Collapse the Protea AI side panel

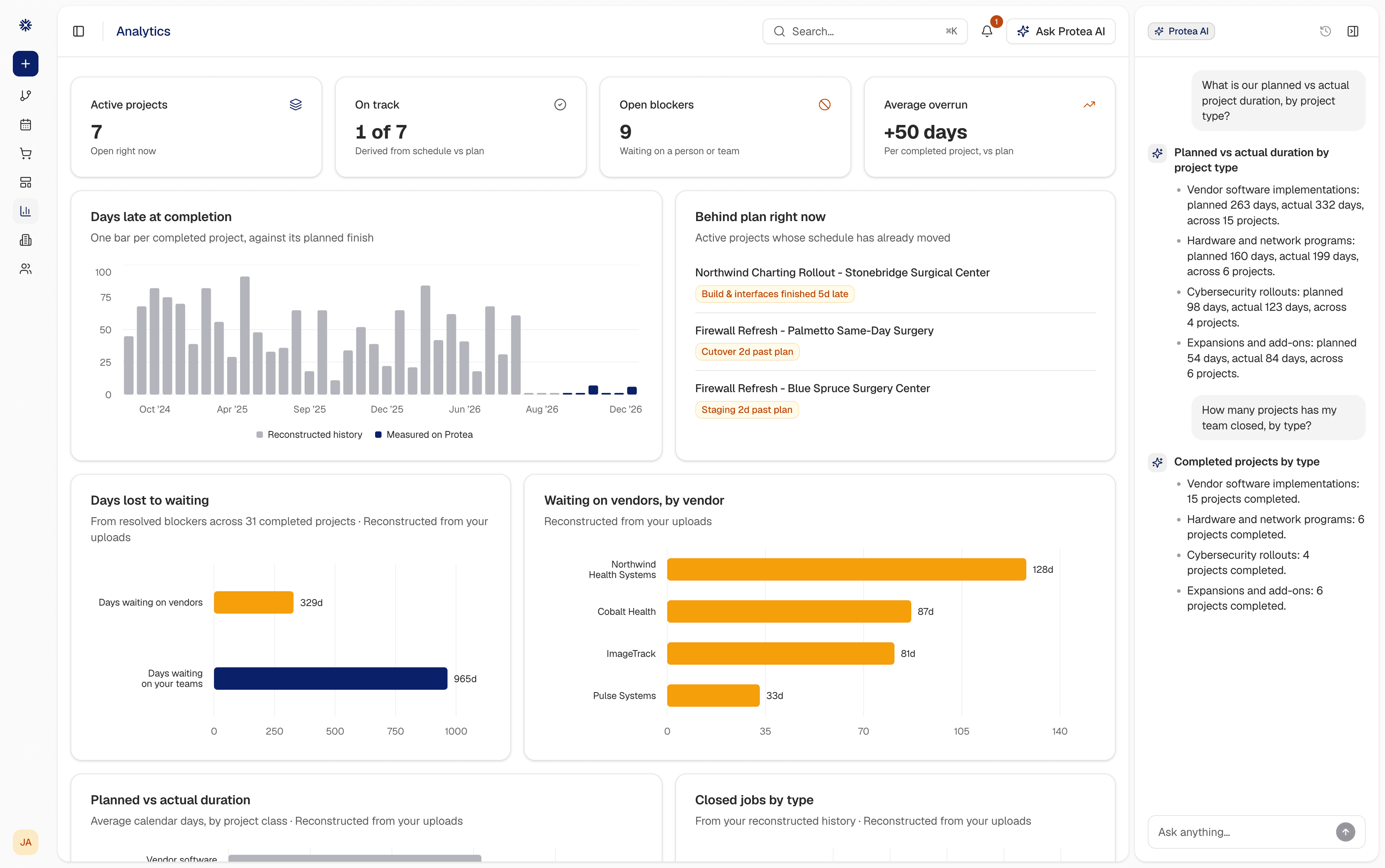click(x=1353, y=31)
